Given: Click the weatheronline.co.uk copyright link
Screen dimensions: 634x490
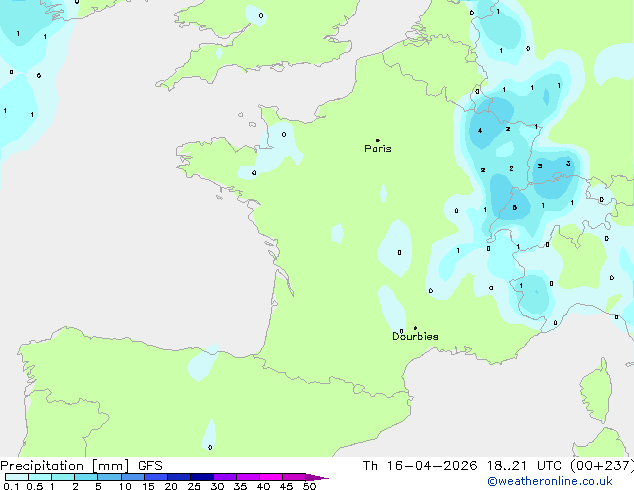Looking at the screenshot, I should point(550,481).
